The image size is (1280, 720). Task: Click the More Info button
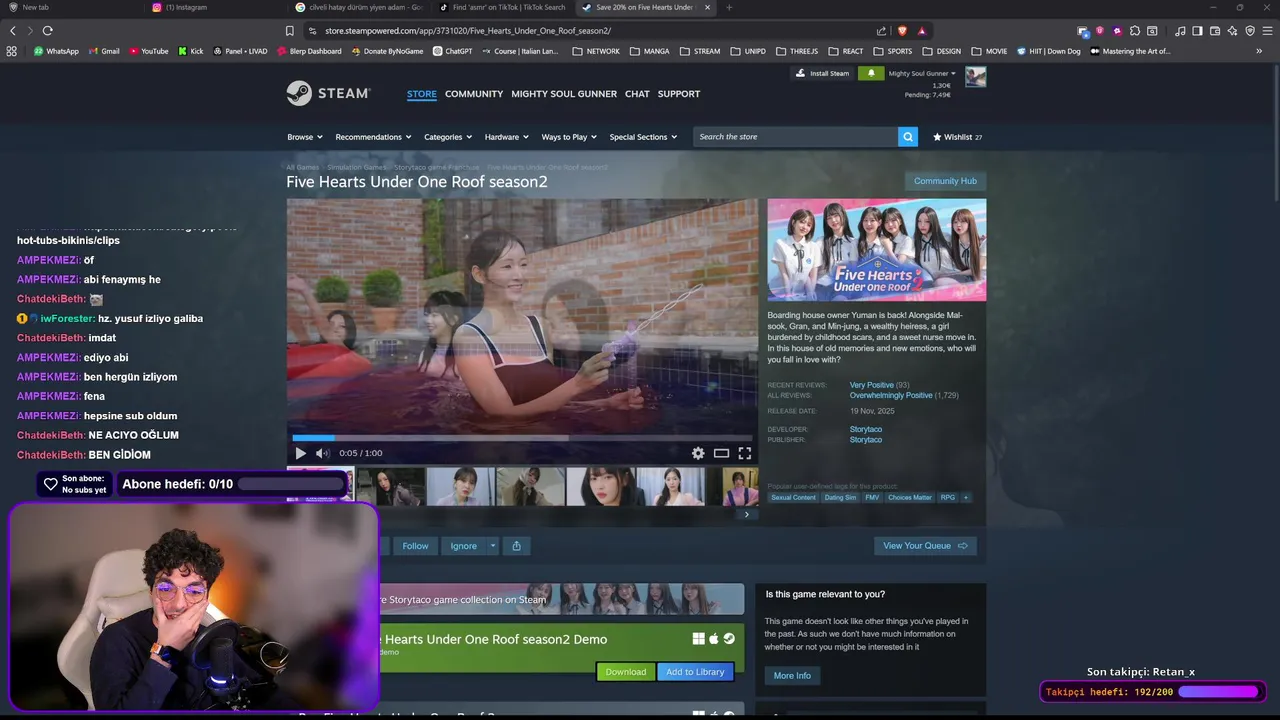[x=792, y=676]
